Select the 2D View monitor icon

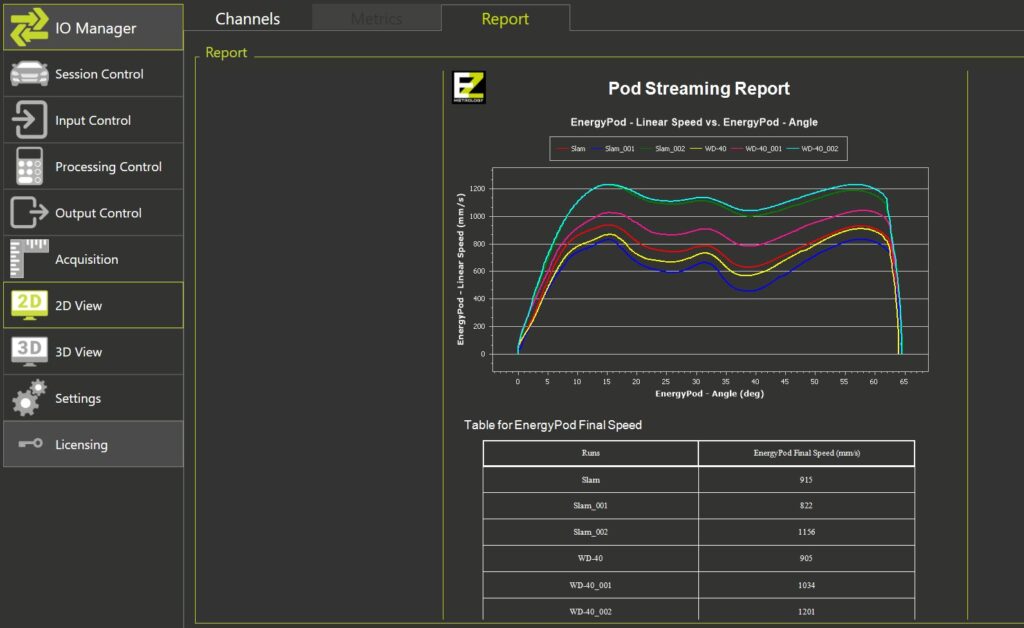click(x=30, y=305)
